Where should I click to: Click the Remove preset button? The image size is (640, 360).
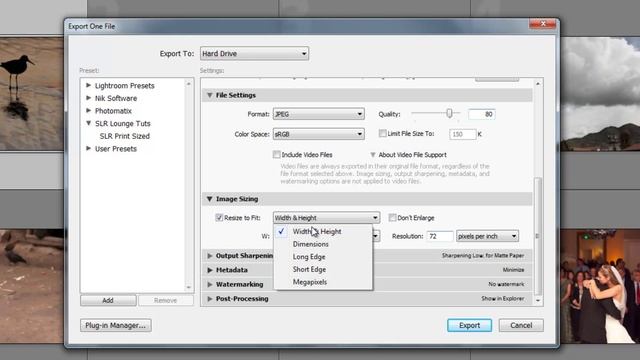click(x=166, y=300)
